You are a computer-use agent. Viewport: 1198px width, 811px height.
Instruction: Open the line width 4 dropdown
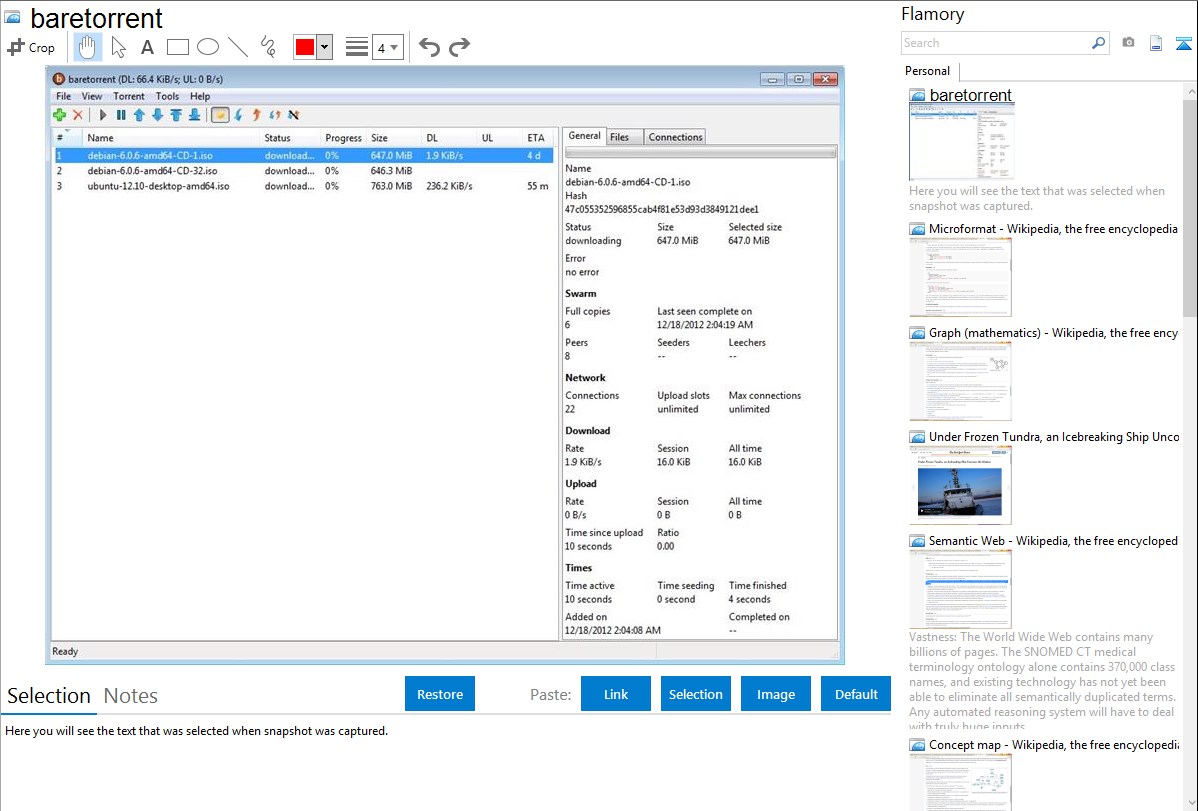pos(388,47)
